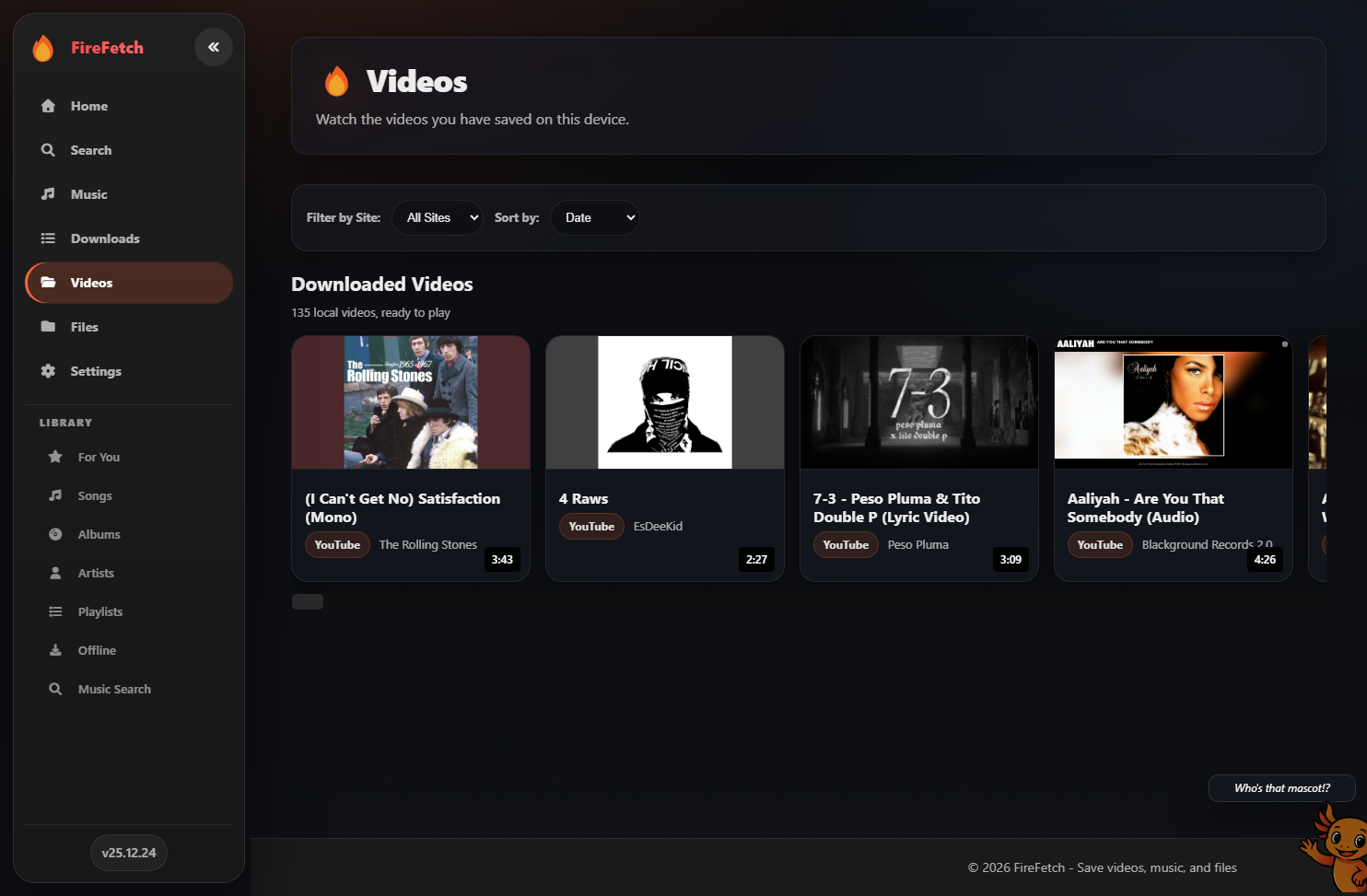
Task: Open Artists in the library
Action: click(129, 573)
